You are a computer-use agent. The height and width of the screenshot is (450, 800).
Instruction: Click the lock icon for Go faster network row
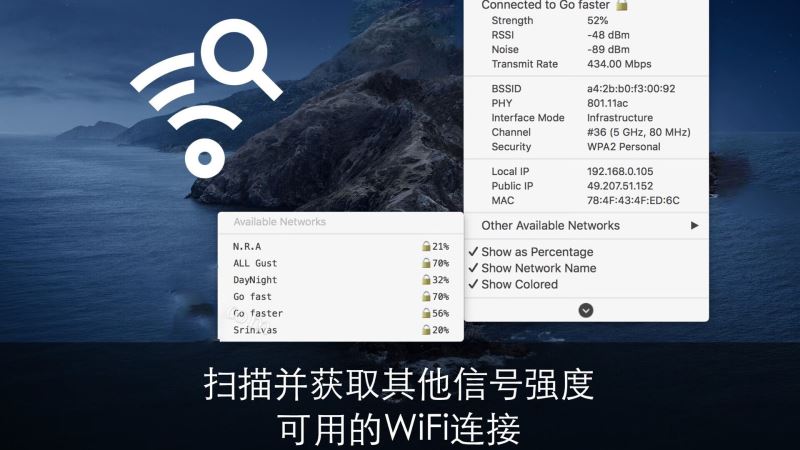pyautogui.click(x=426, y=313)
